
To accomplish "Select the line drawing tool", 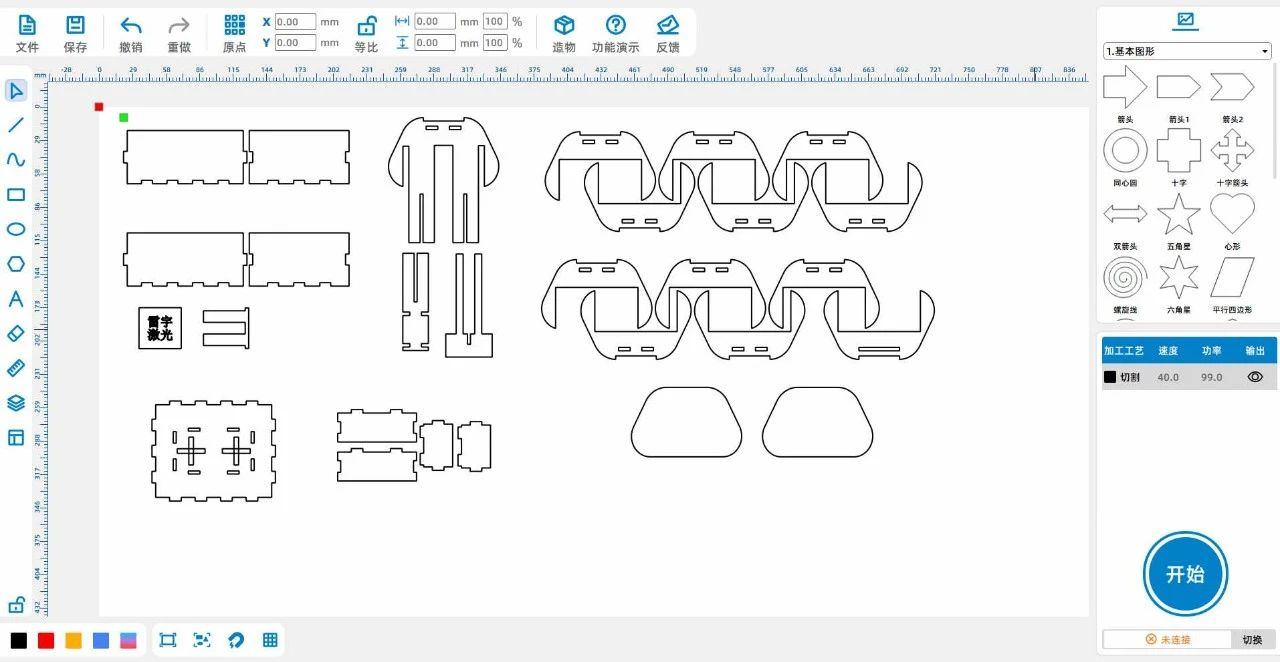I will coord(16,125).
